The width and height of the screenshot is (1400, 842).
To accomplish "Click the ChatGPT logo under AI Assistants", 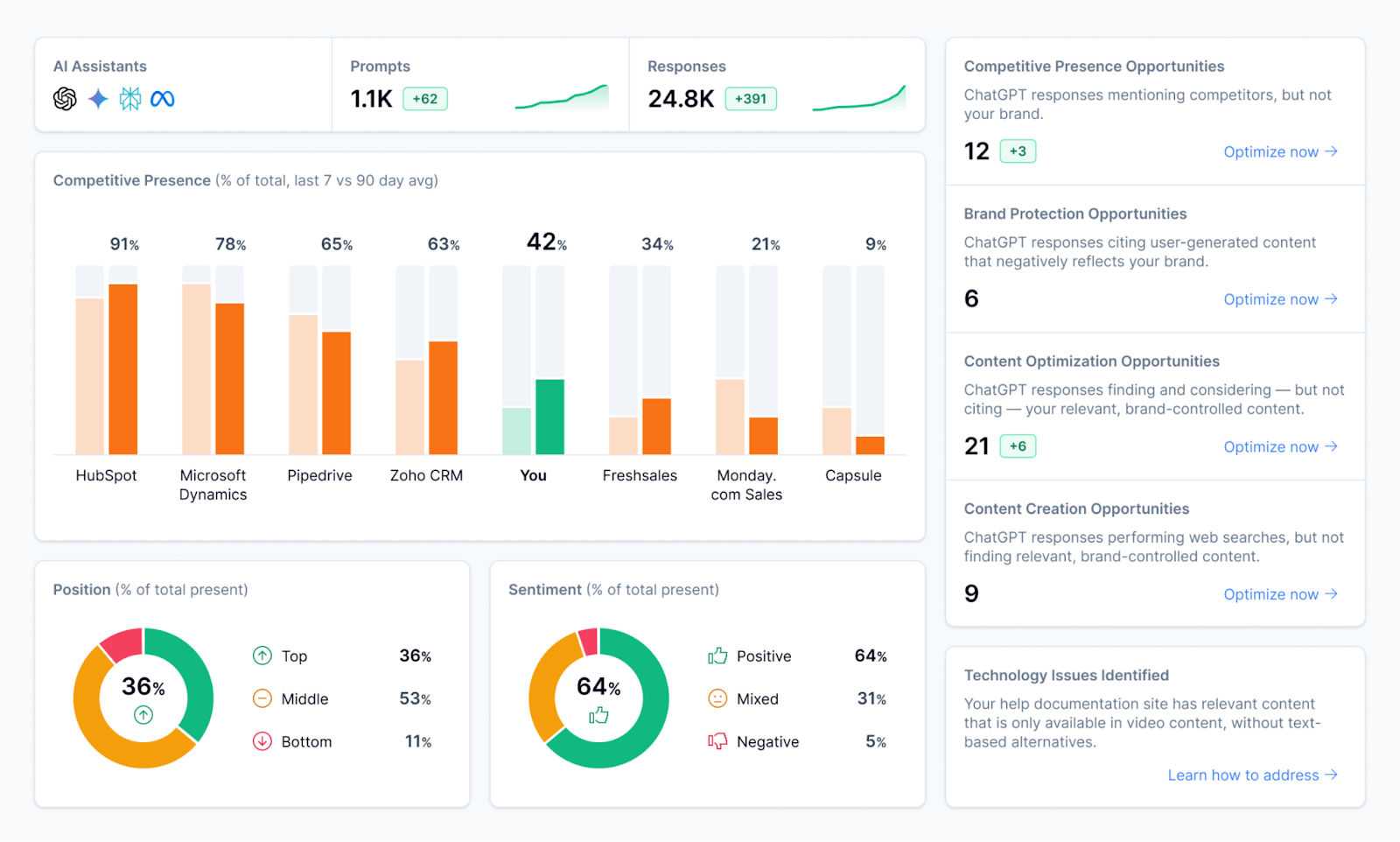I will click(65, 99).
